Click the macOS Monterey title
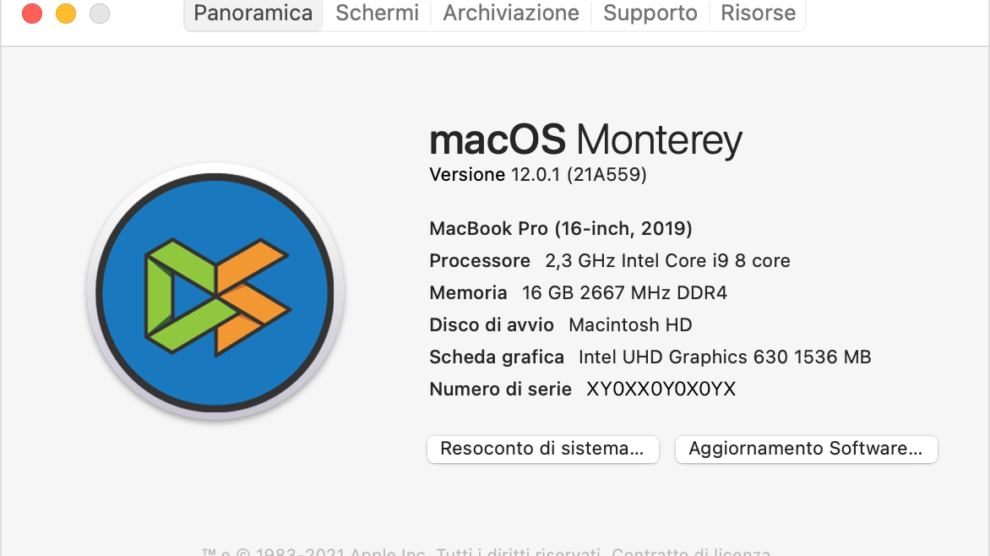The height and width of the screenshot is (556, 990). pos(585,140)
